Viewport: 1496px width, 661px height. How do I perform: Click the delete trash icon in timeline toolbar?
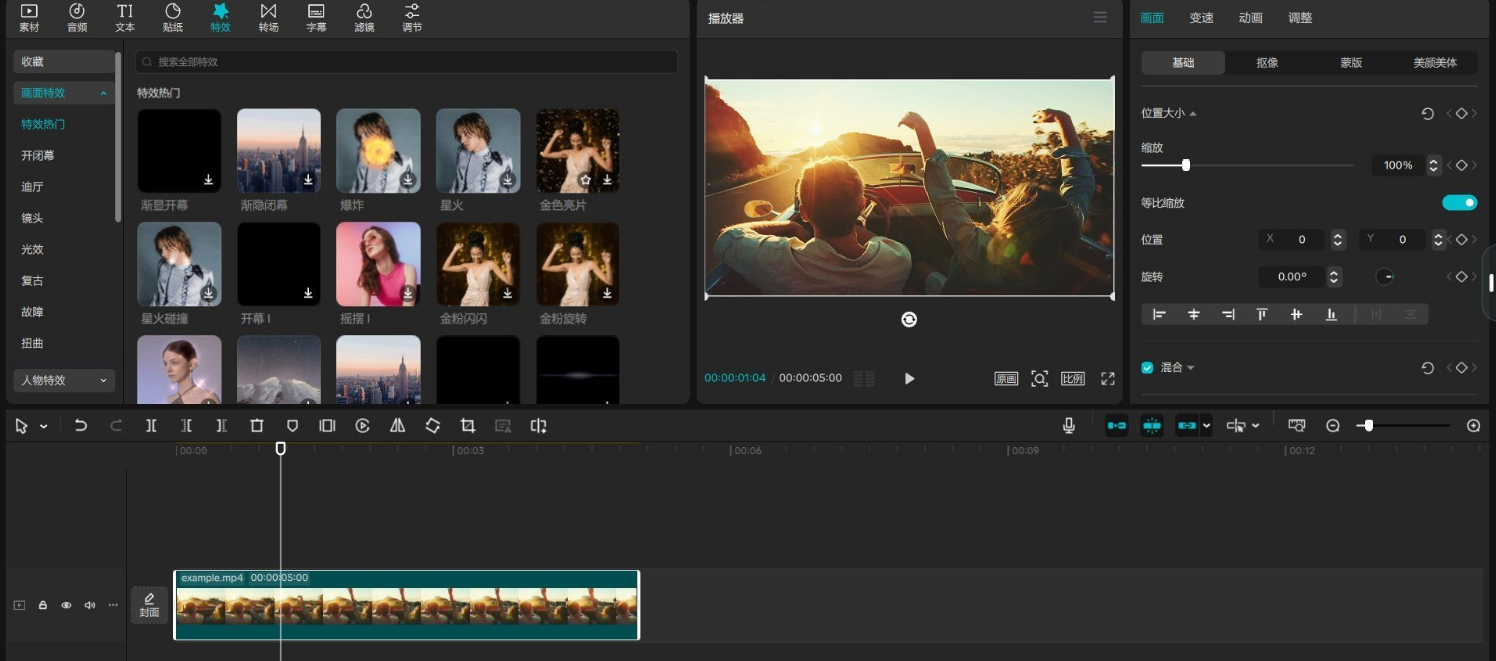tap(257, 426)
